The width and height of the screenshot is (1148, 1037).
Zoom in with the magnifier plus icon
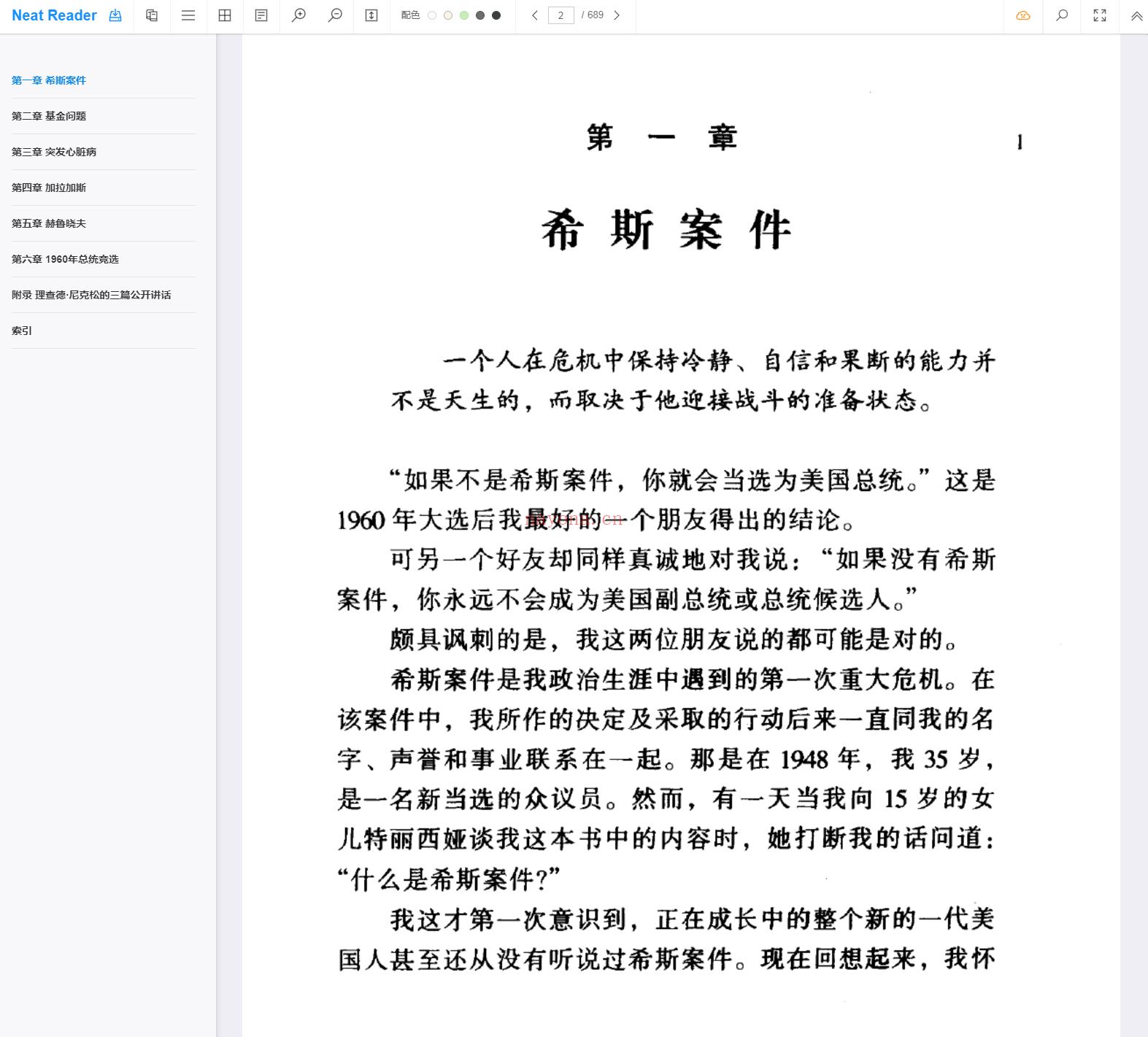pyautogui.click(x=298, y=15)
